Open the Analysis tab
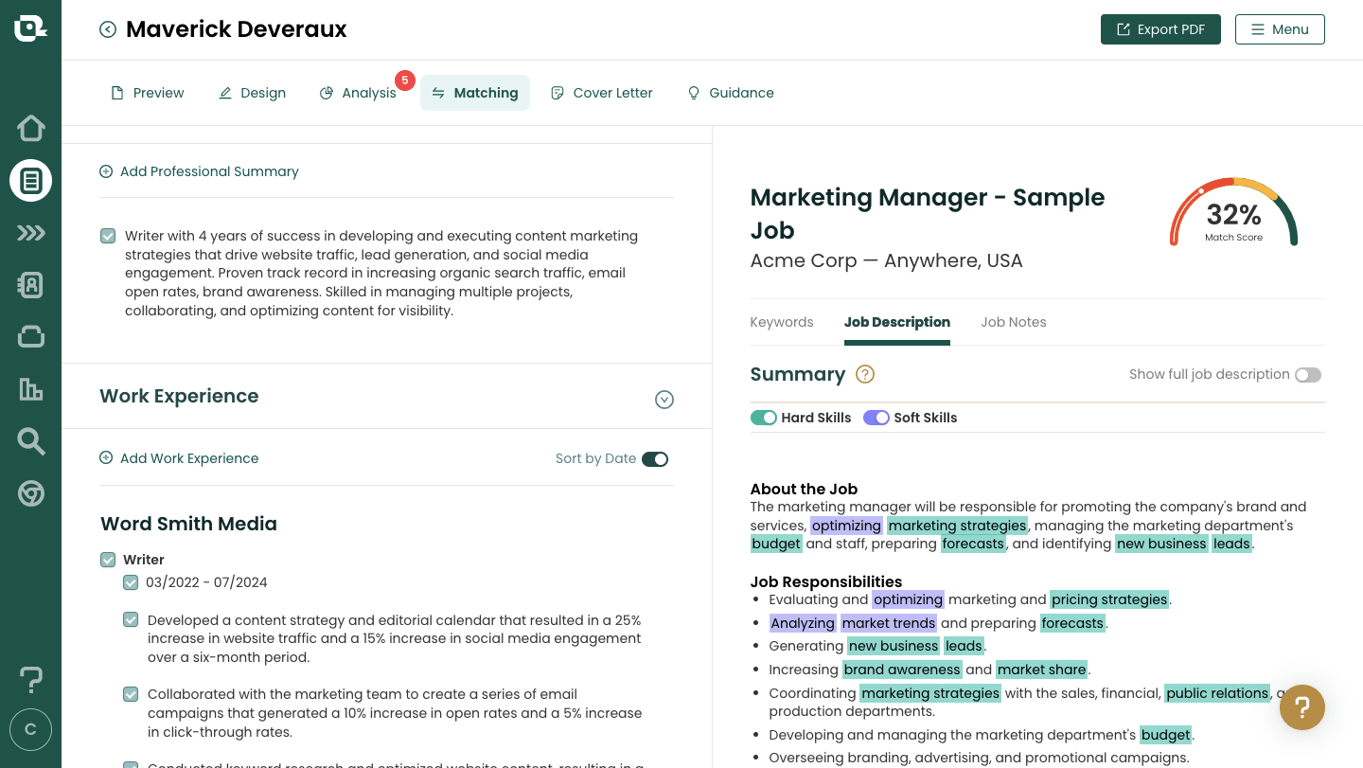This screenshot has width=1363, height=768. pyautogui.click(x=358, y=93)
